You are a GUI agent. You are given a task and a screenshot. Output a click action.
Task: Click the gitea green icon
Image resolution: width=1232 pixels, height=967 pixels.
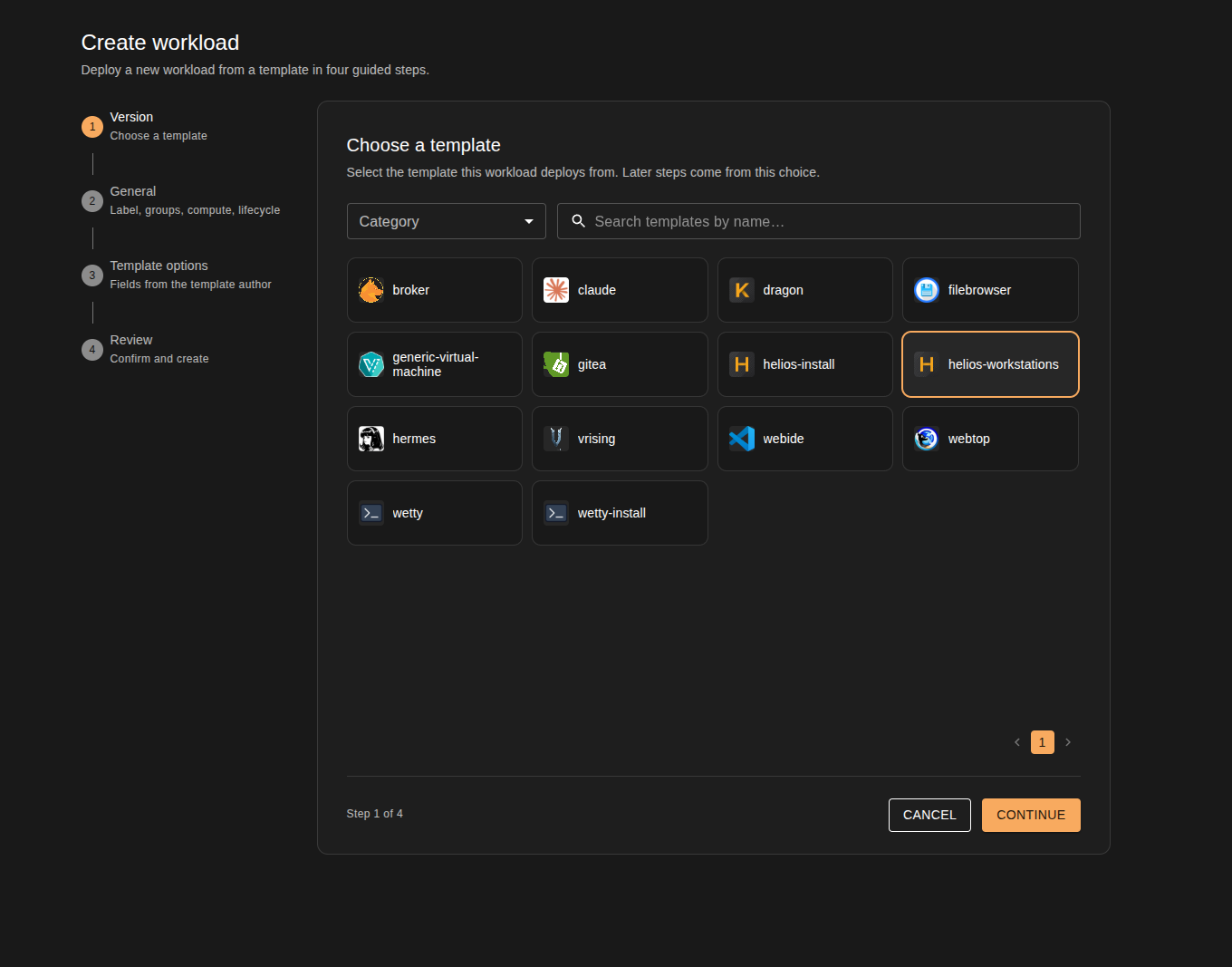556,364
